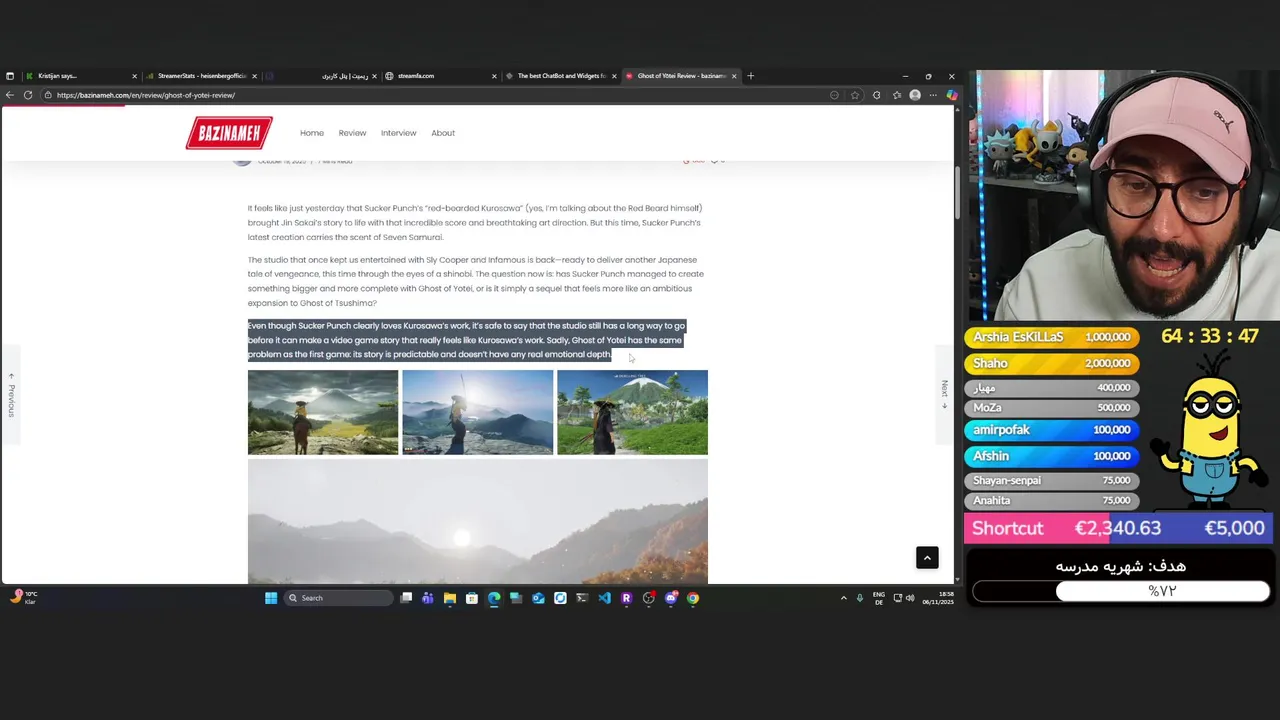Click the Bazinameh logo
The width and height of the screenshot is (1280, 720).
[x=229, y=133]
